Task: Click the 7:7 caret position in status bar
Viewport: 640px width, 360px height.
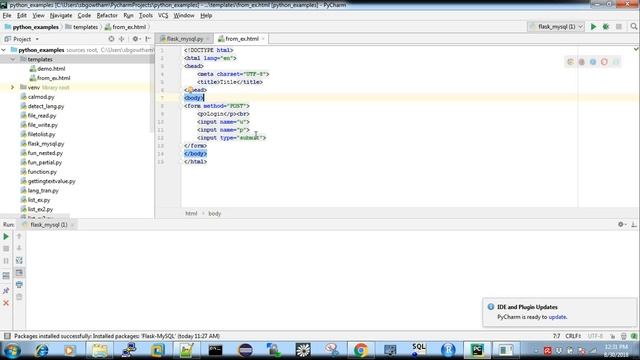Action: click(x=556, y=336)
